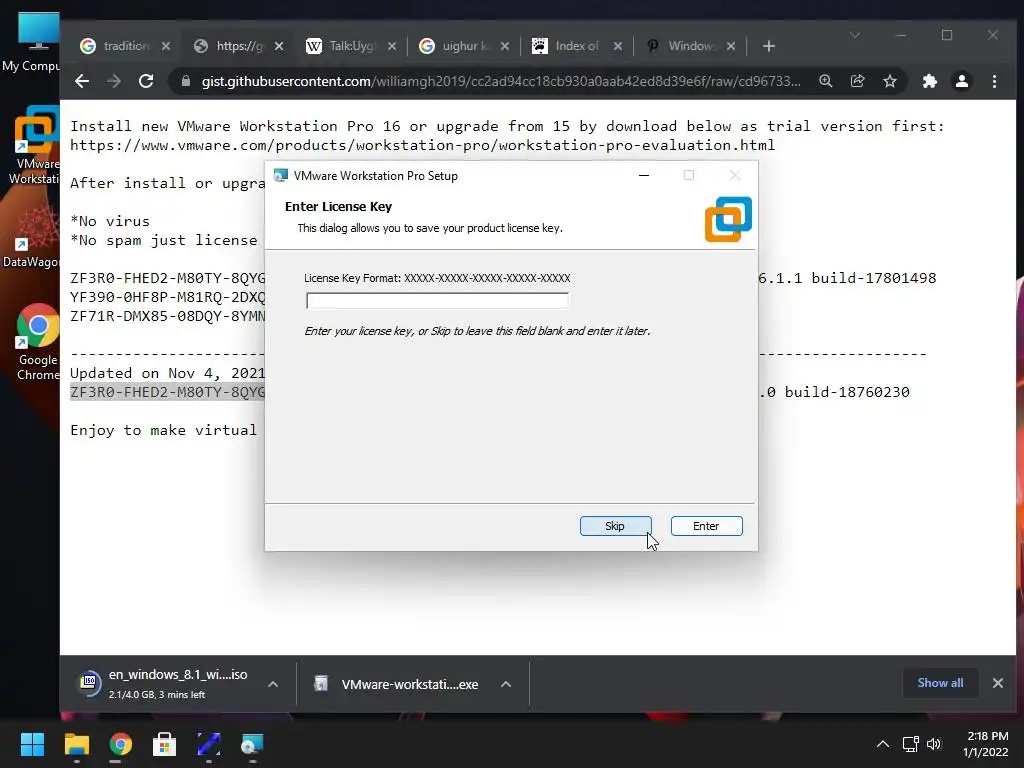Share this page via share icon
The width and height of the screenshot is (1024, 768).
857,81
